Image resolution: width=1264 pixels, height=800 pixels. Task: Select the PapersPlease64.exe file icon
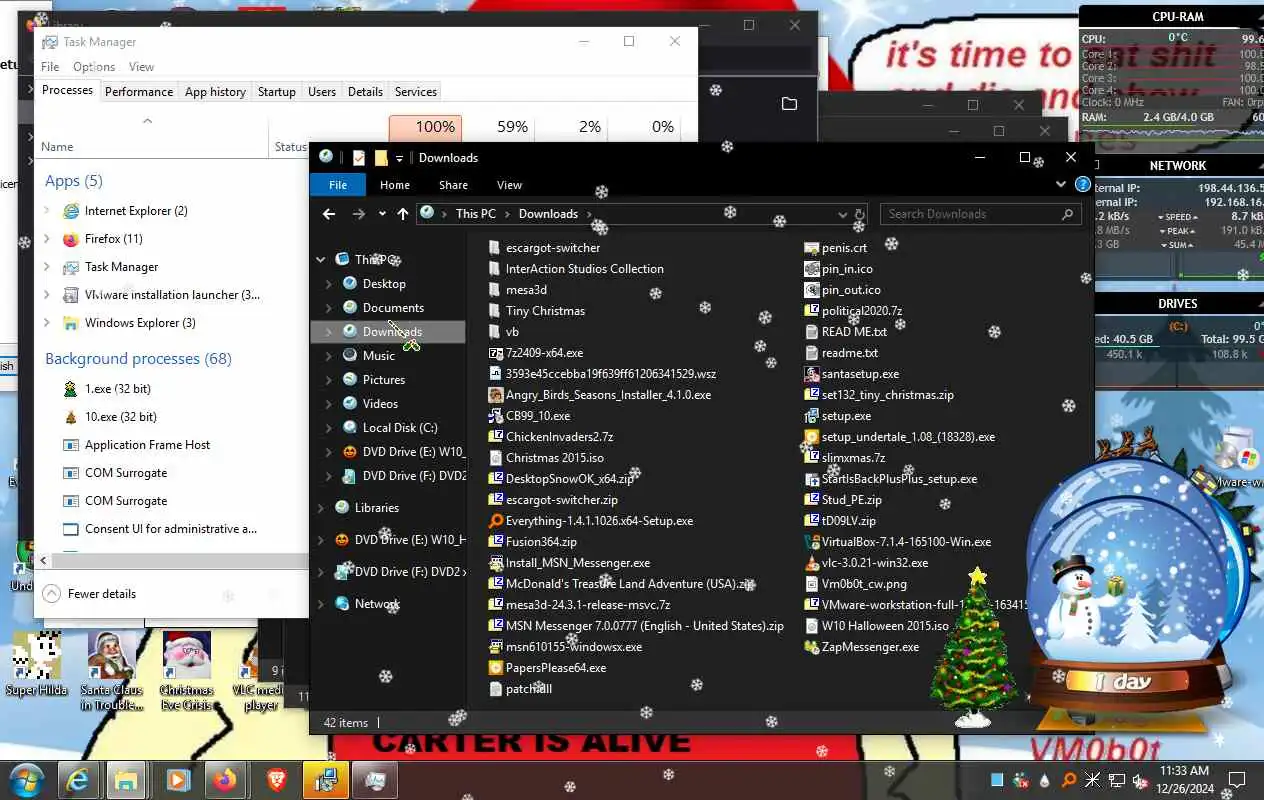click(495, 668)
